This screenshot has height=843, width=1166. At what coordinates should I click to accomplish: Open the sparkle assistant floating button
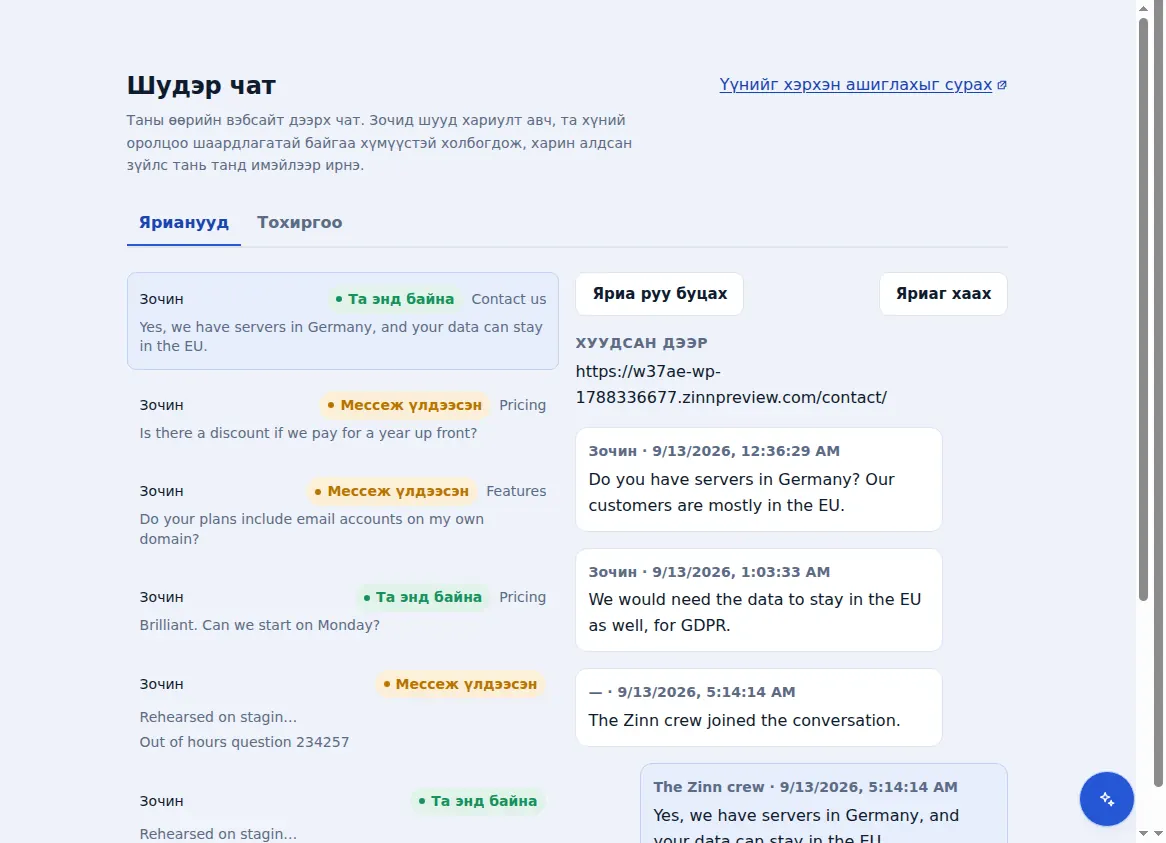point(1106,798)
